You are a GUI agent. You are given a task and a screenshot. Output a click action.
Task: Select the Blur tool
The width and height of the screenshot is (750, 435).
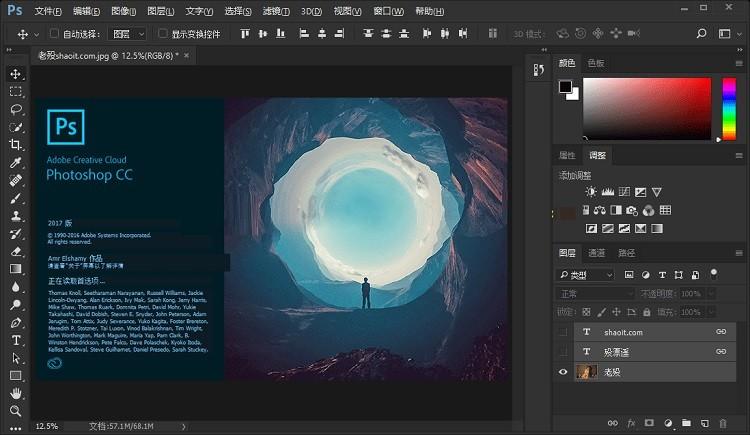tap(15, 287)
